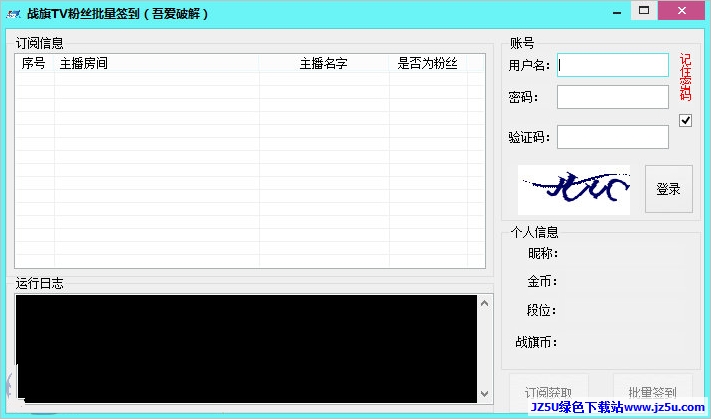Close the 战旗TV window
This screenshot has width=711, height=419.
click(682, 10)
